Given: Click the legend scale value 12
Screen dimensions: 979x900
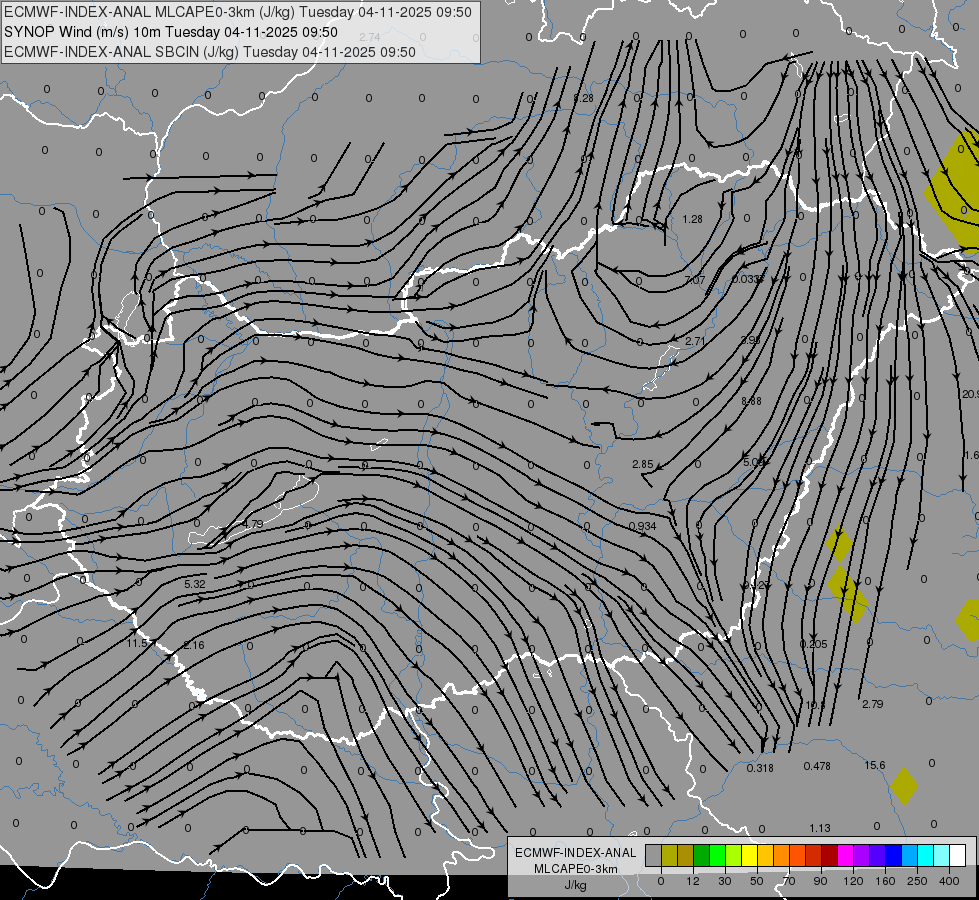Looking at the screenshot, I should pyautogui.click(x=693, y=881).
